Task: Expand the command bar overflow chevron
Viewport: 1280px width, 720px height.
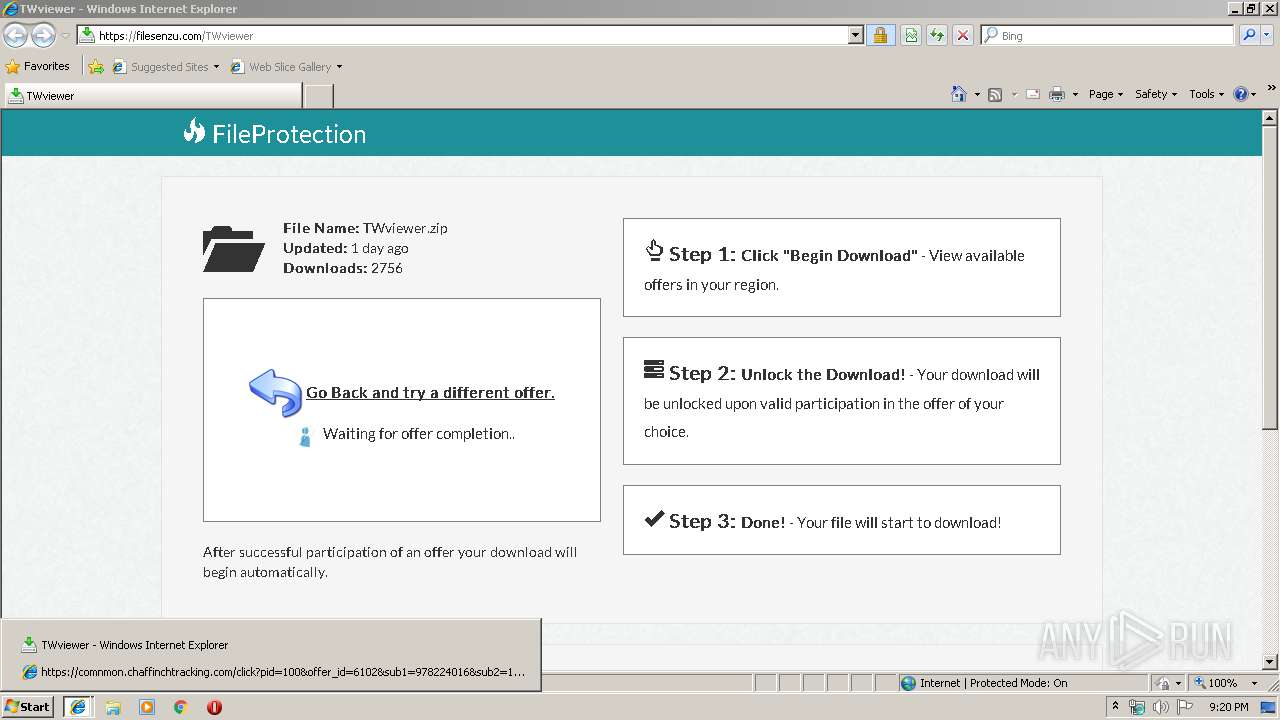Action: click(1272, 88)
